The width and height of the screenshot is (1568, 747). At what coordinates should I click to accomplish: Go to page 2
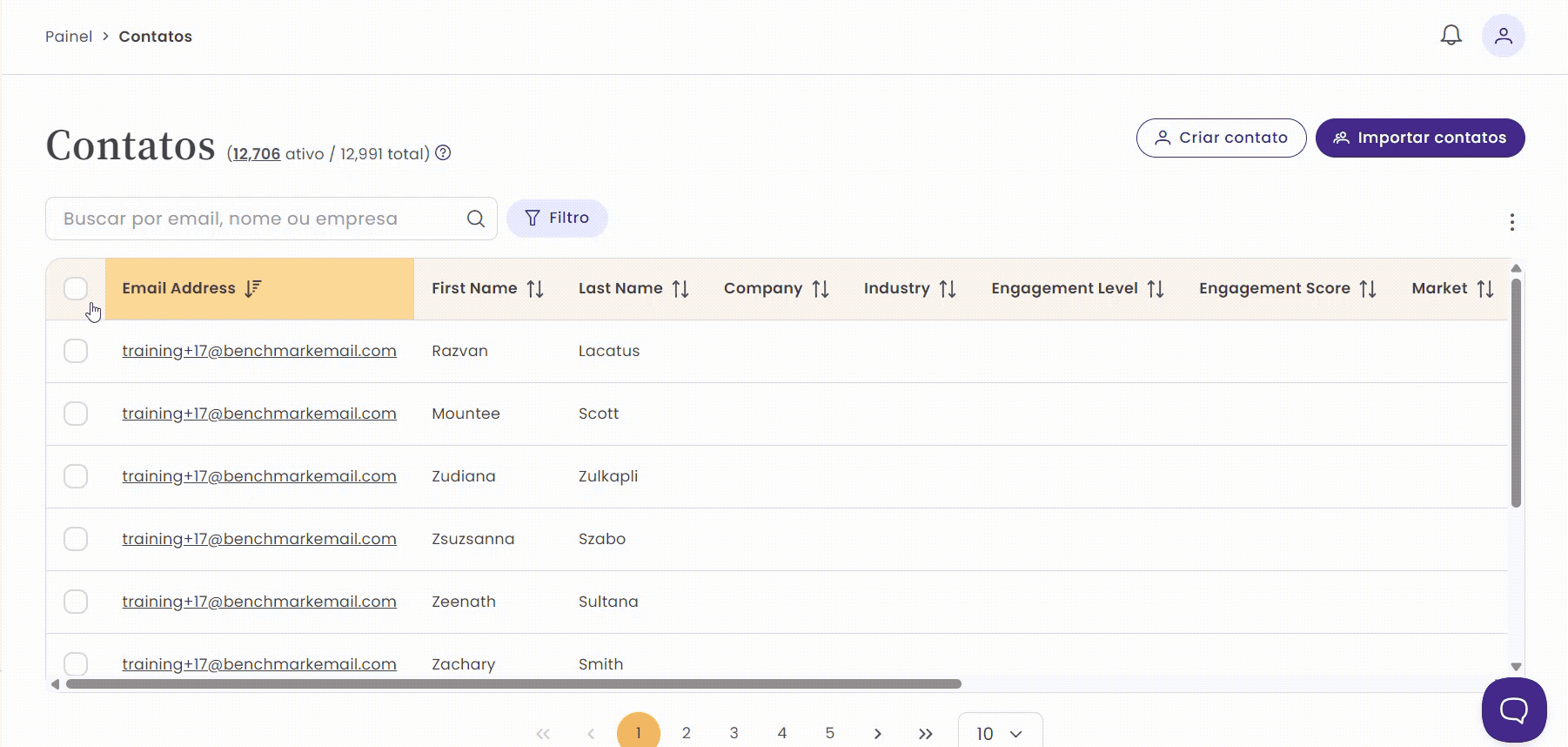point(687,733)
